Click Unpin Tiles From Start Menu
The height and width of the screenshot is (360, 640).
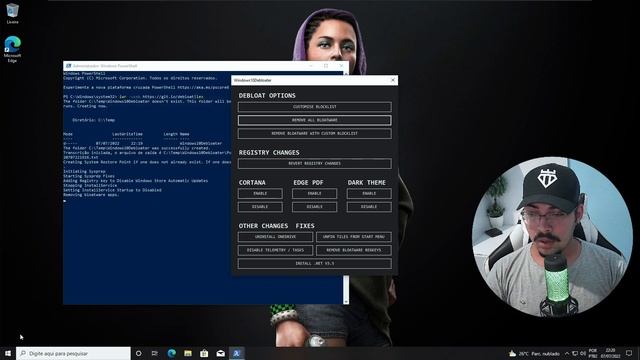[x=354, y=237]
